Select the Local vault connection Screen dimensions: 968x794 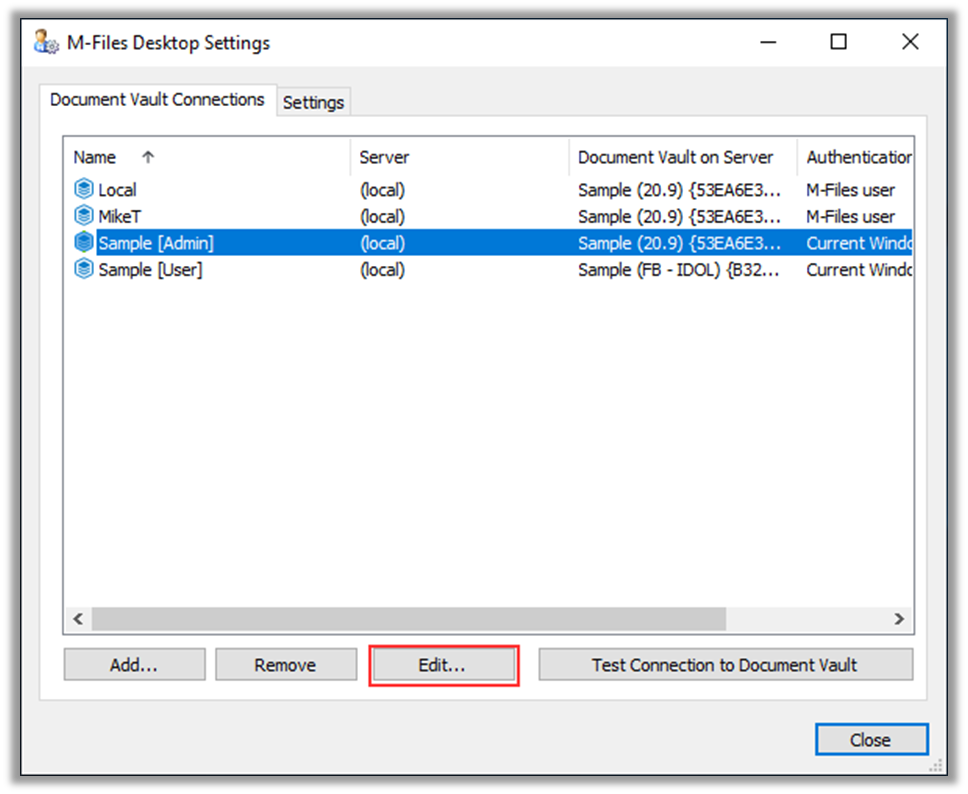488,190
